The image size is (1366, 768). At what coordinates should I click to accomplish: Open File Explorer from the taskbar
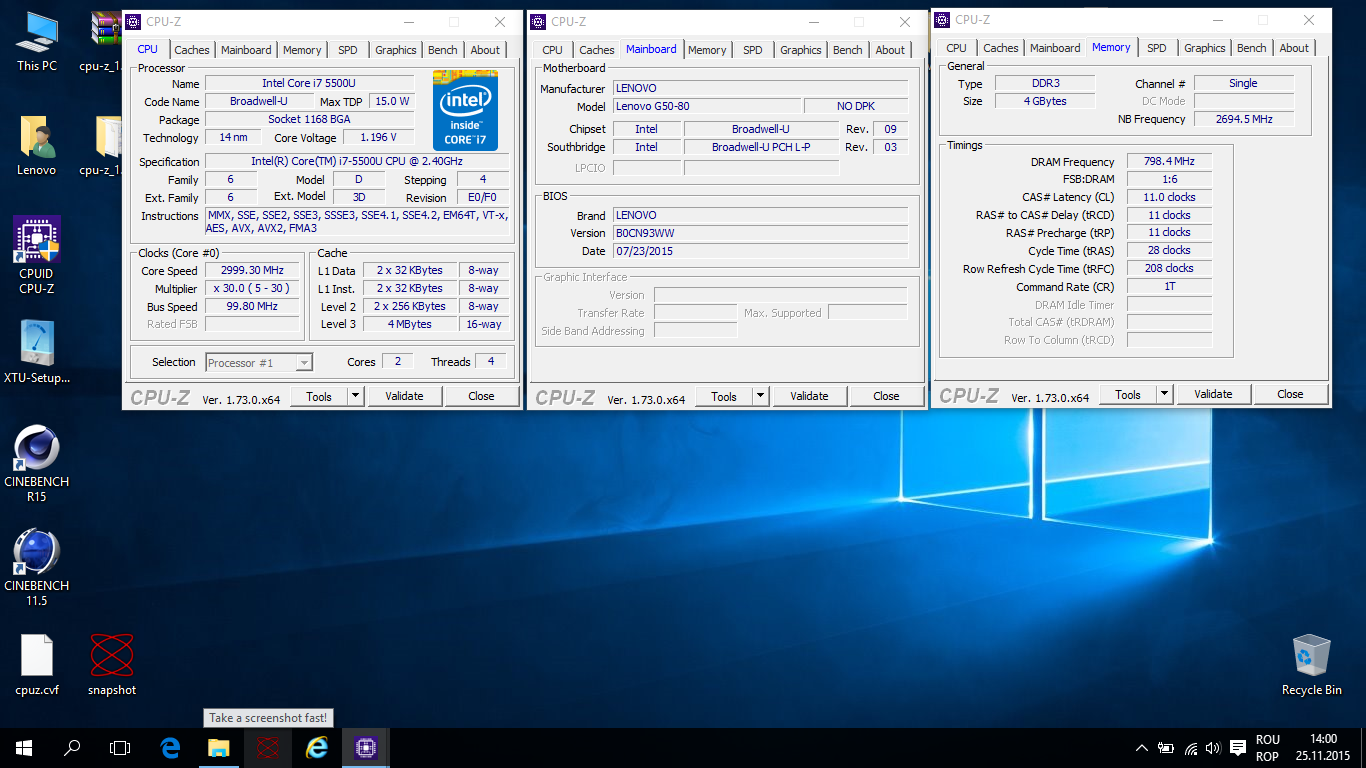coord(219,747)
